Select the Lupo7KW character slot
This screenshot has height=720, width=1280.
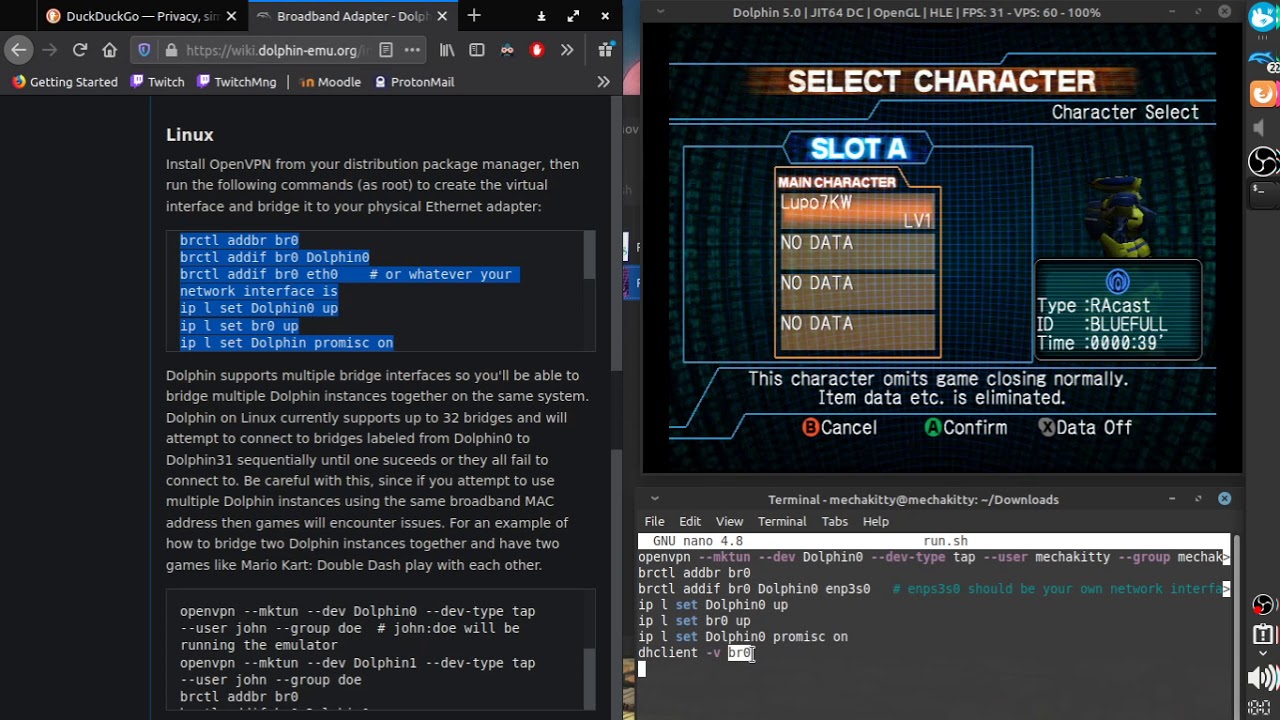[857, 211]
